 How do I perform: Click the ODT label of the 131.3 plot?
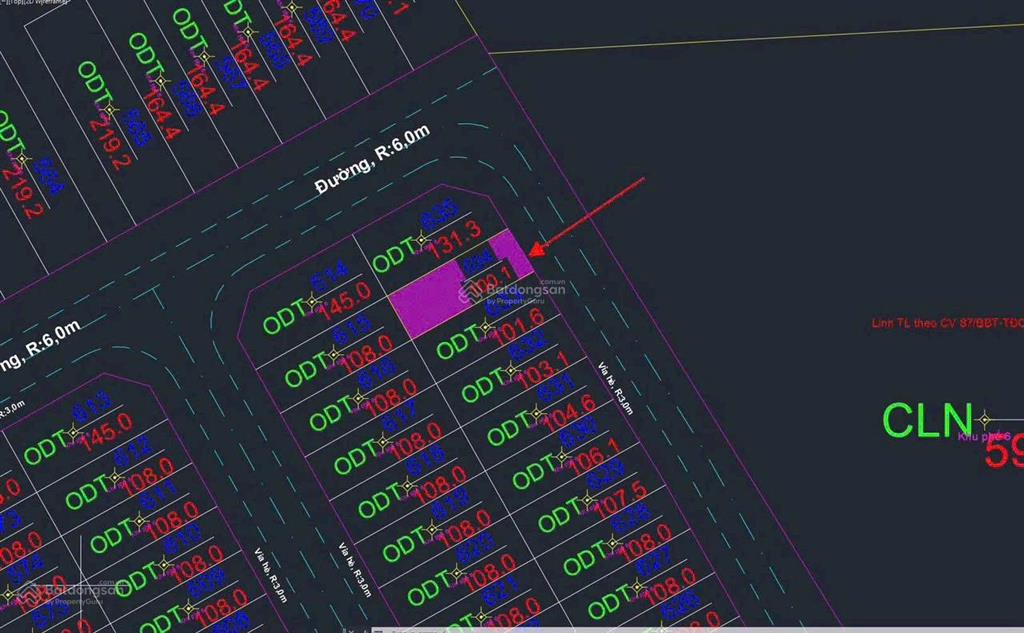392,257
